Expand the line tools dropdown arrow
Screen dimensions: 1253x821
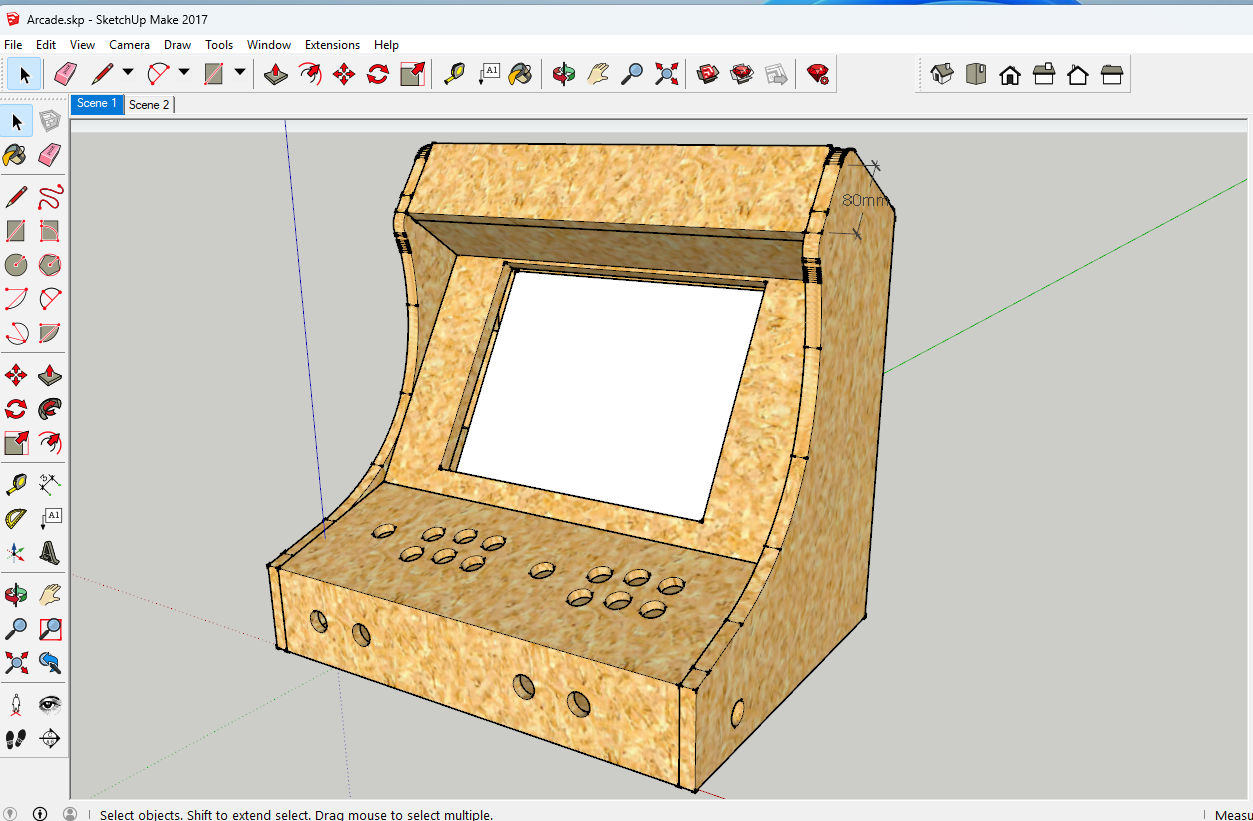click(128, 73)
